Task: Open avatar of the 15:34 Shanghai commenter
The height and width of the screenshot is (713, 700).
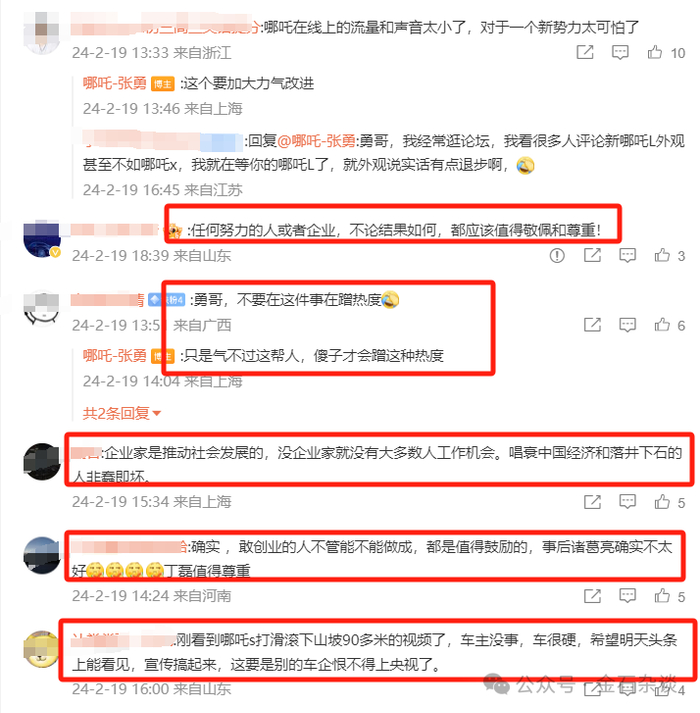Action: click(x=42, y=462)
